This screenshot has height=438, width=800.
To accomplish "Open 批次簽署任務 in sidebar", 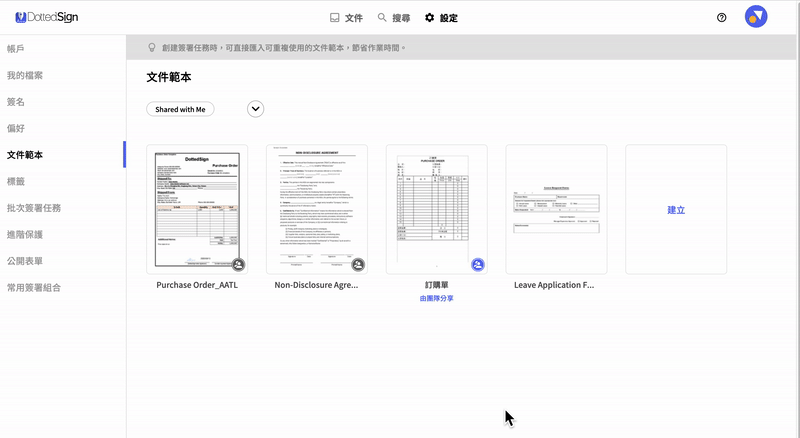I will 34,208.
